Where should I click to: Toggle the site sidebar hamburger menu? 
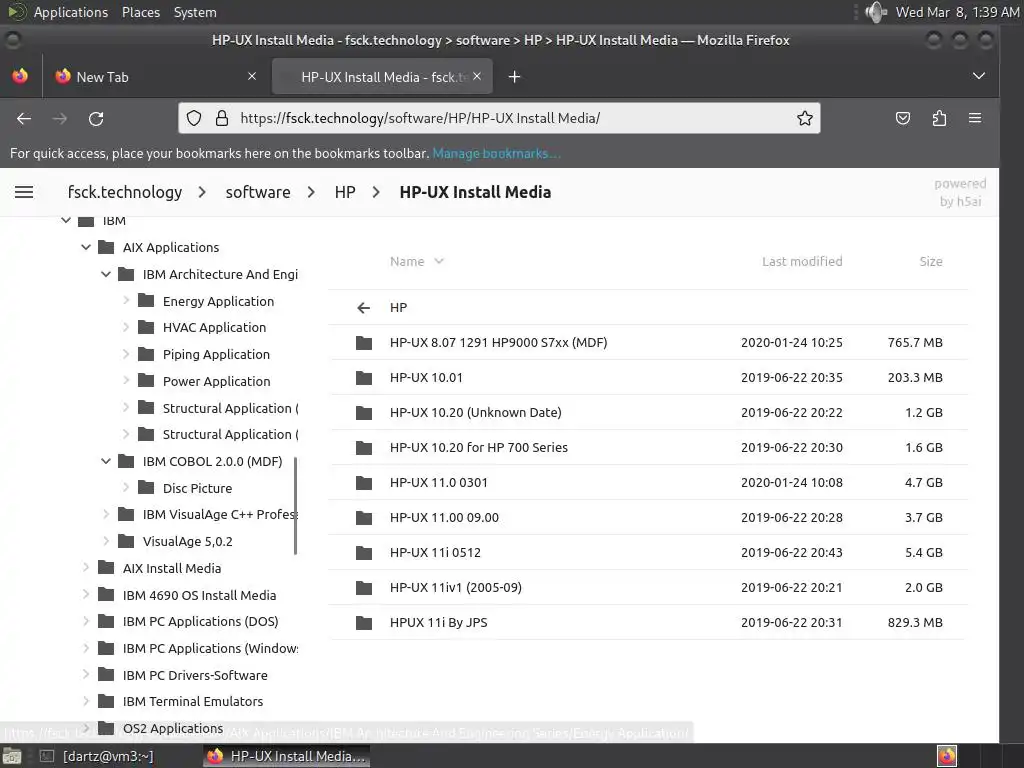24,192
